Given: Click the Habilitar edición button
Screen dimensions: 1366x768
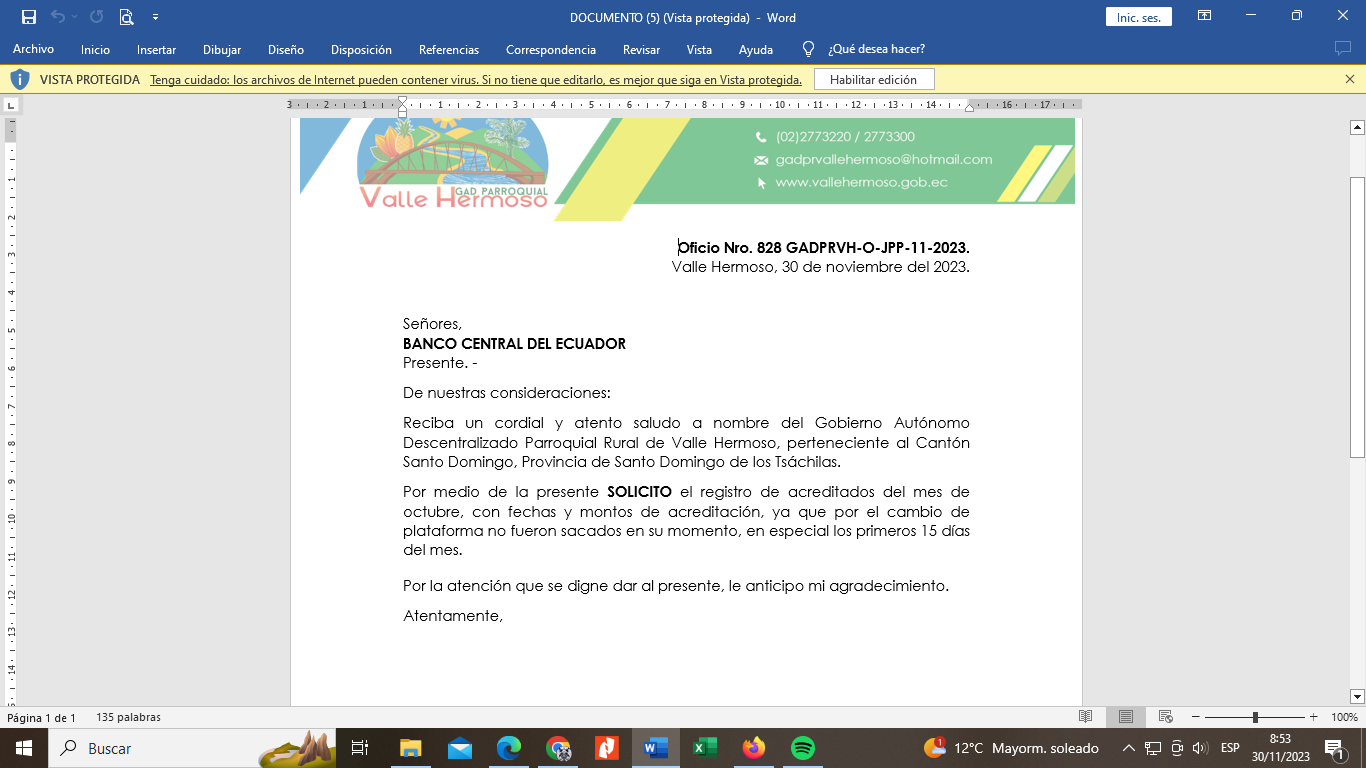Looking at the screenshot, I should pyautogui.click(x=873, y=79).
